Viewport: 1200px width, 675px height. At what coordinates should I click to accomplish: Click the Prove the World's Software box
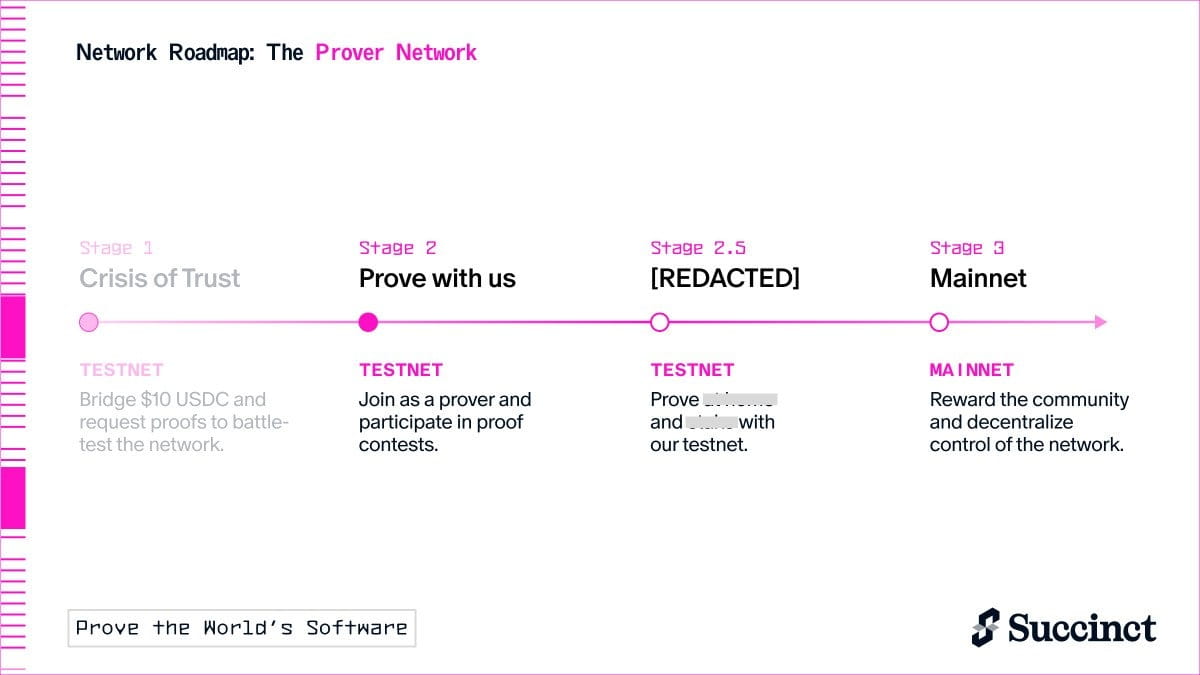pos(242,628)
